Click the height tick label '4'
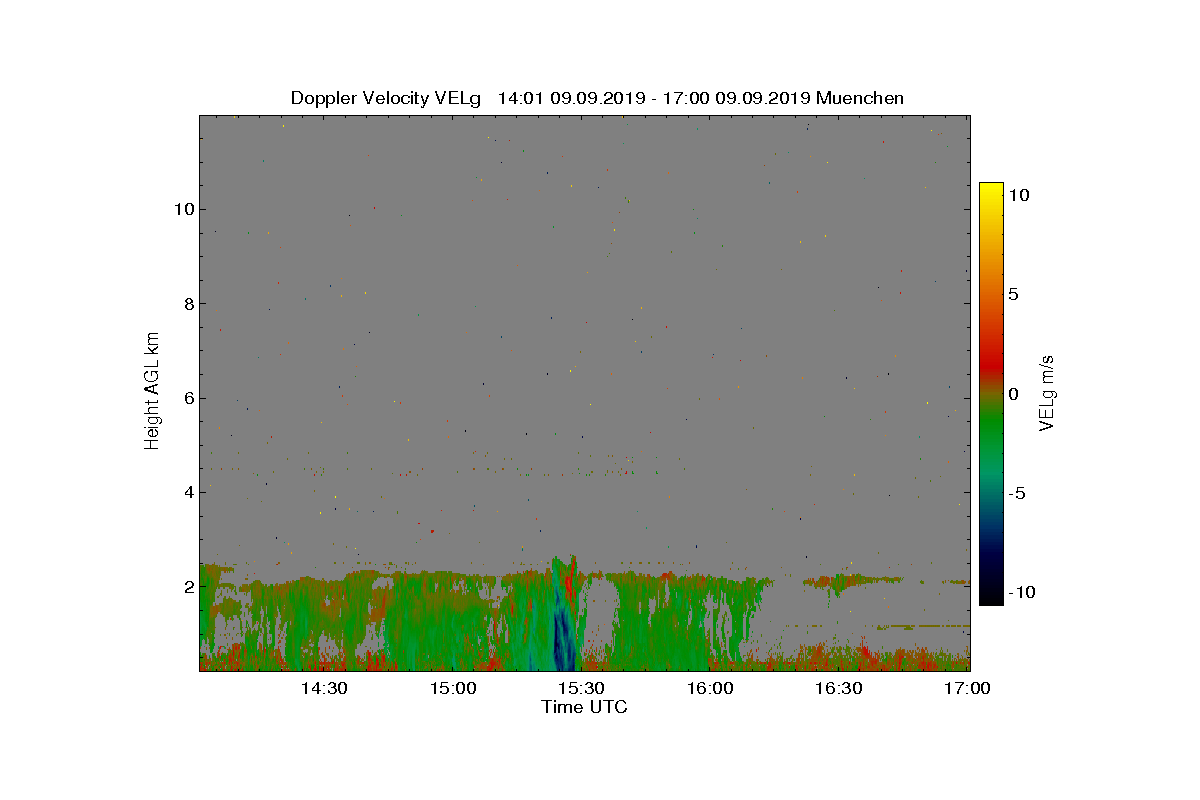Screen dimensions: 1200x800 pos(187,492)
